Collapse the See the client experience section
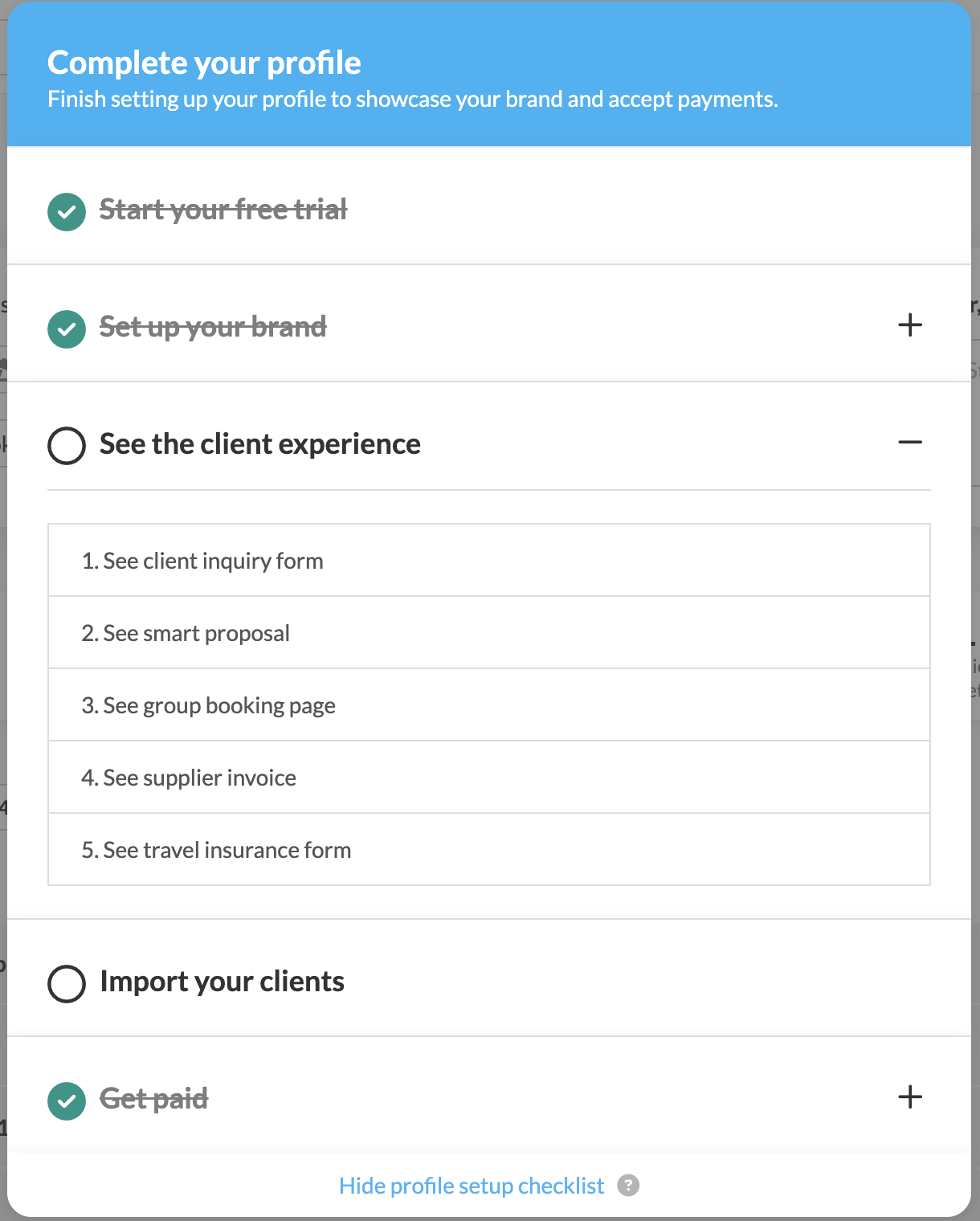 tap(909, 443)
